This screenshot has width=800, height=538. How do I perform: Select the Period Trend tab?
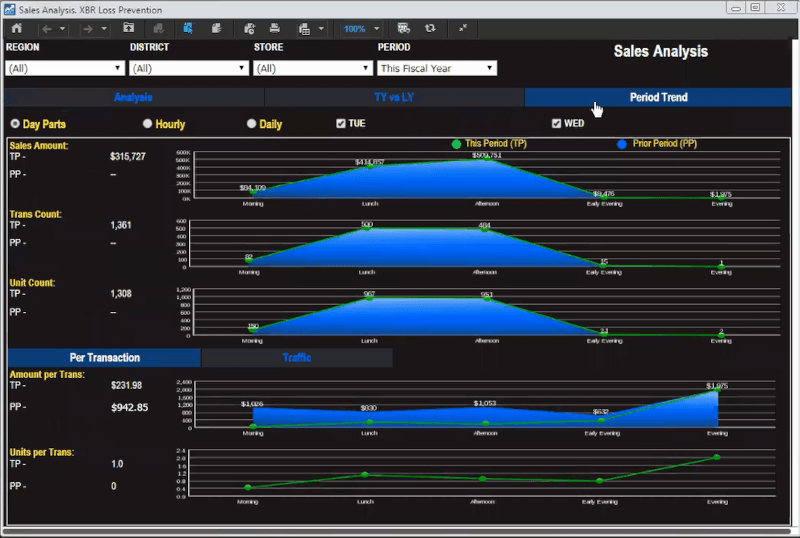coord(658,97)
